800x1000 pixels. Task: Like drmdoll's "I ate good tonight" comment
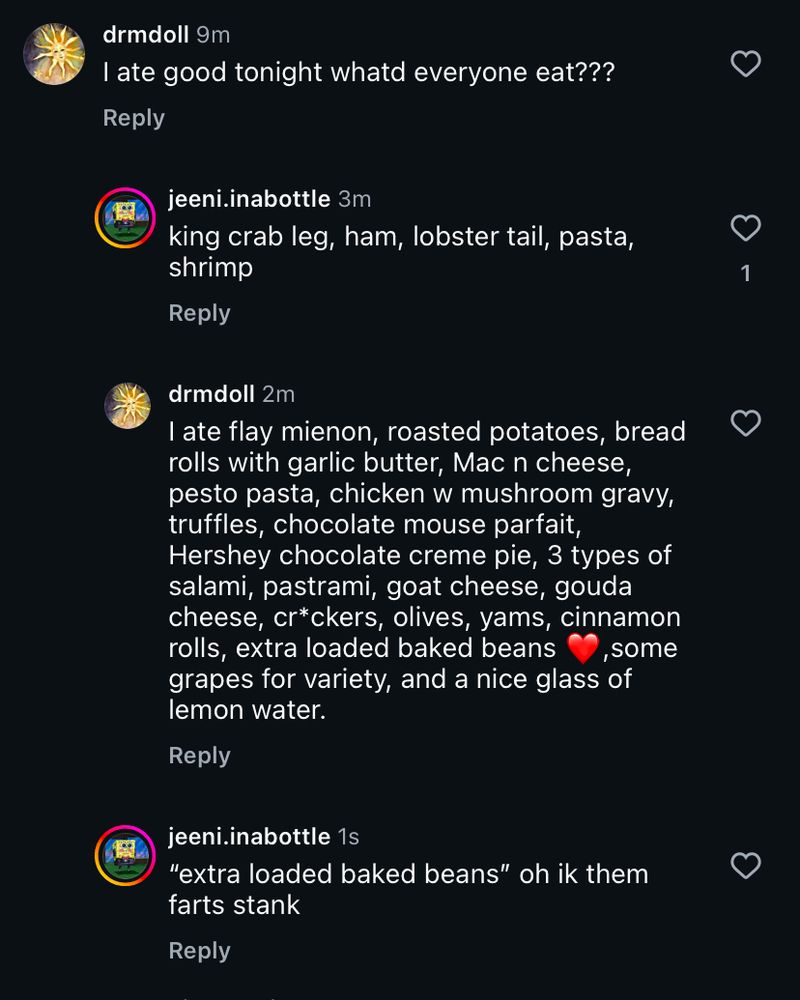(x=746, y=65)
